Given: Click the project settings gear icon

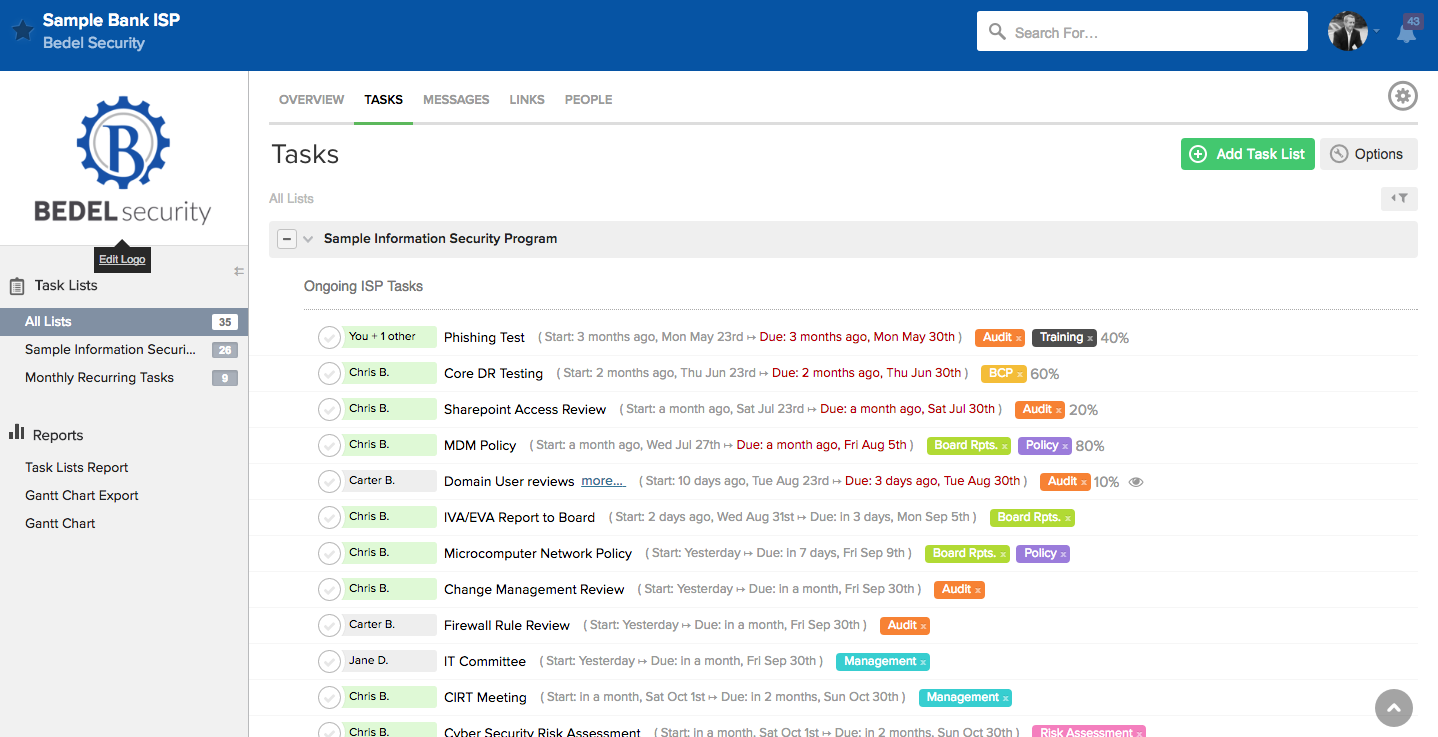Looking at the screenshot, I should pyautogui.click(x=1403, y=96).
